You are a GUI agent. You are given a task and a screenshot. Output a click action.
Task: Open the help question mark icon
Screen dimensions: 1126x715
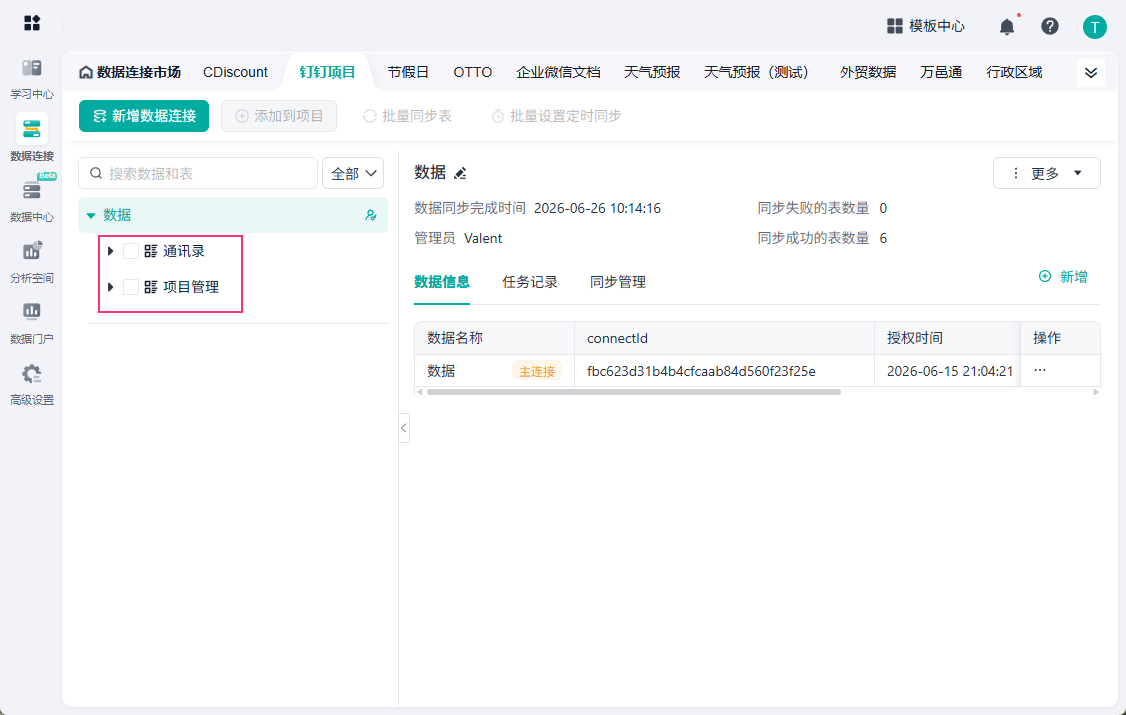(x=1050, y=27)
